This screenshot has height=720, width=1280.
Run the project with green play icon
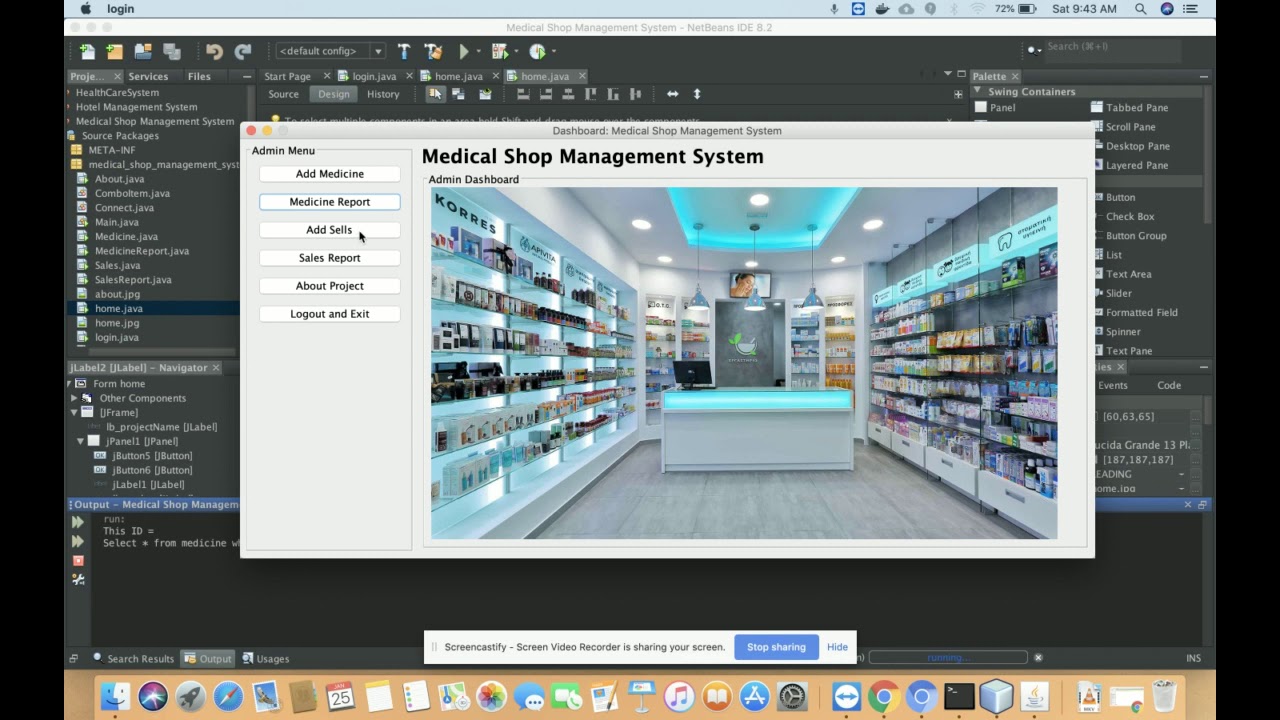click(x=464, y=51)
